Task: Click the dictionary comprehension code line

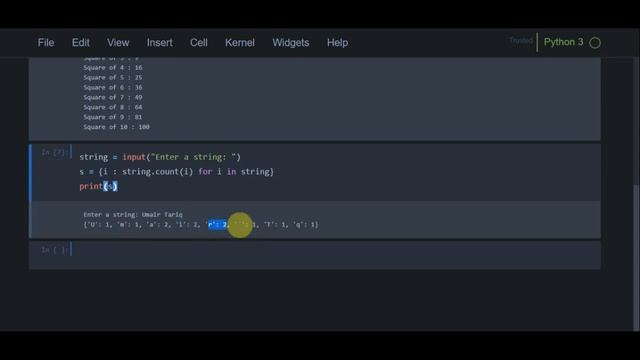Action: click(x=176, y=172)
